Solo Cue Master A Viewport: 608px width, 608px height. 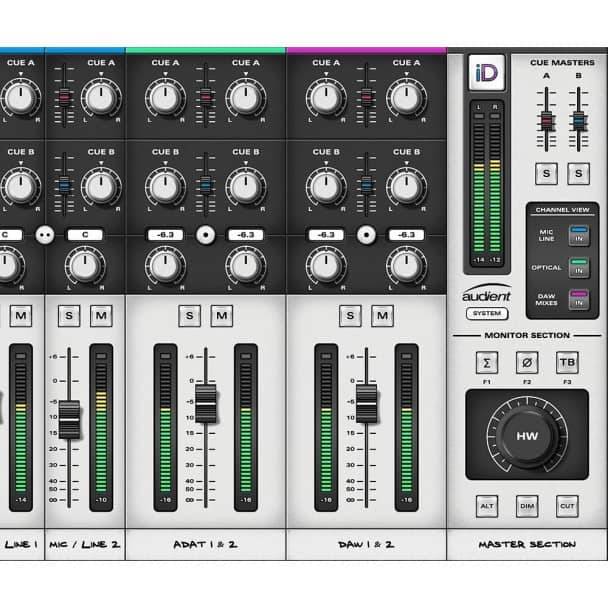tap(547, 173)
